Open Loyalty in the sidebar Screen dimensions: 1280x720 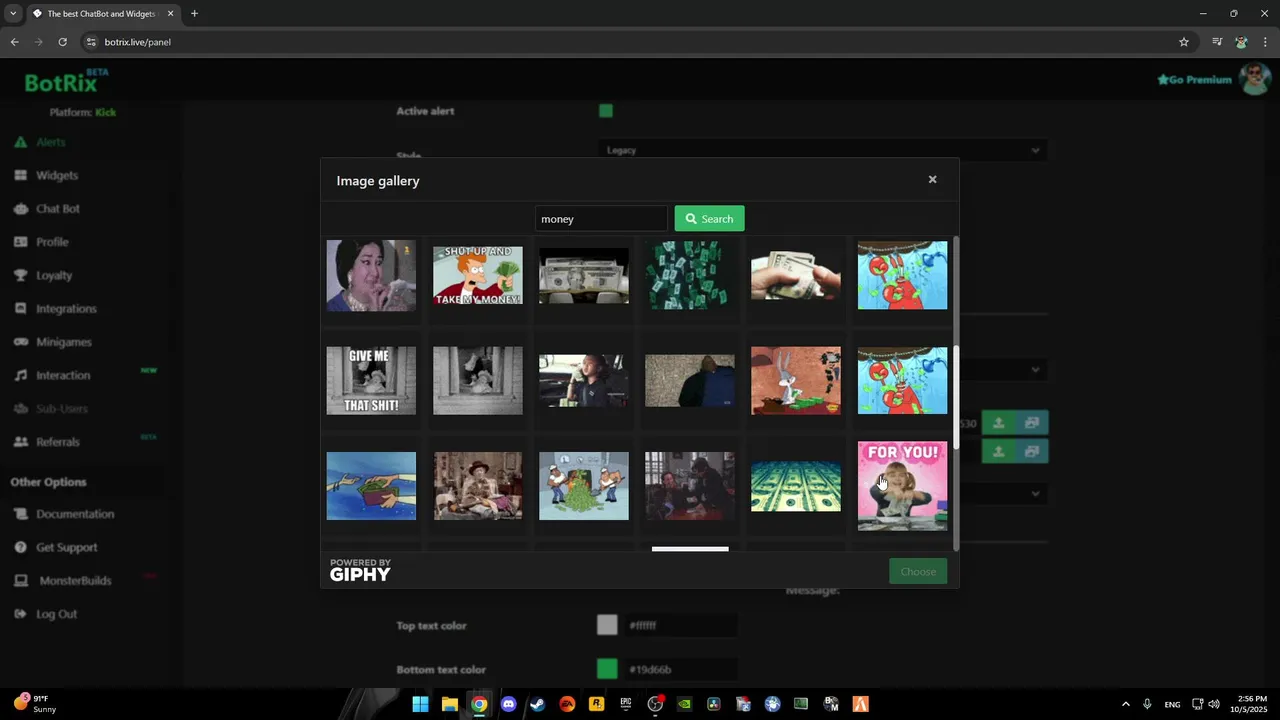pos(54,275)
